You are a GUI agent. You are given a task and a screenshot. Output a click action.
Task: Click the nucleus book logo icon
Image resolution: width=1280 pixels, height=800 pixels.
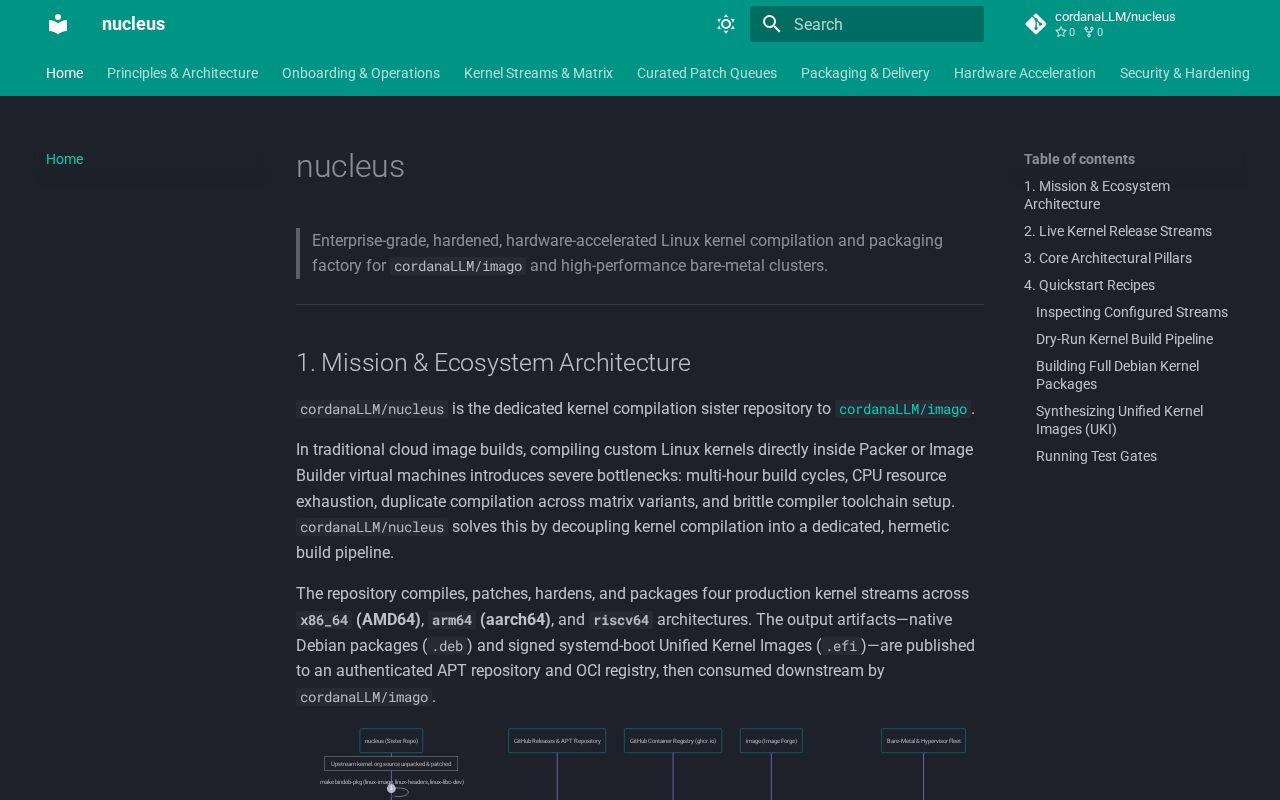58,24
